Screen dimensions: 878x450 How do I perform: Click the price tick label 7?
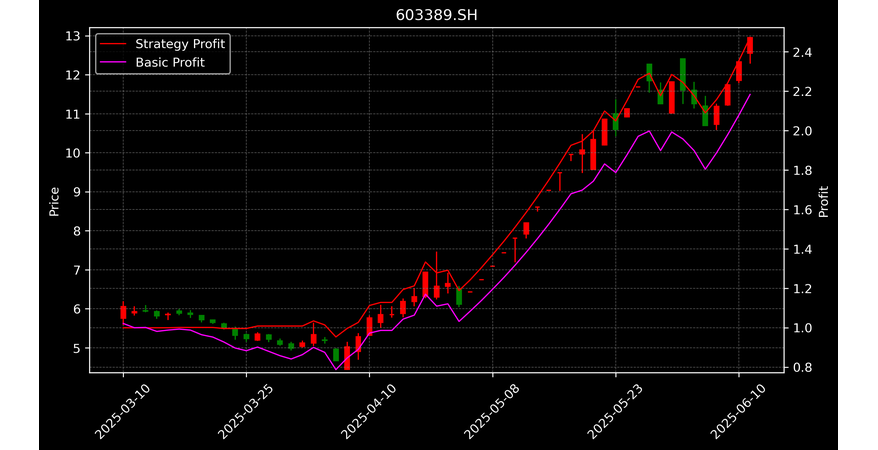click(78, 270)
